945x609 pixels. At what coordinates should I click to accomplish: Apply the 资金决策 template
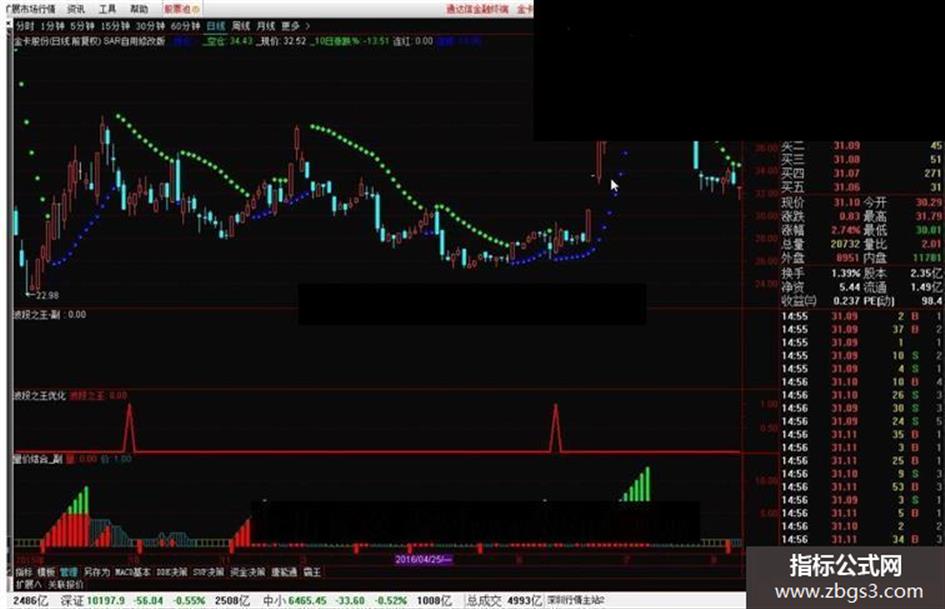248,572
